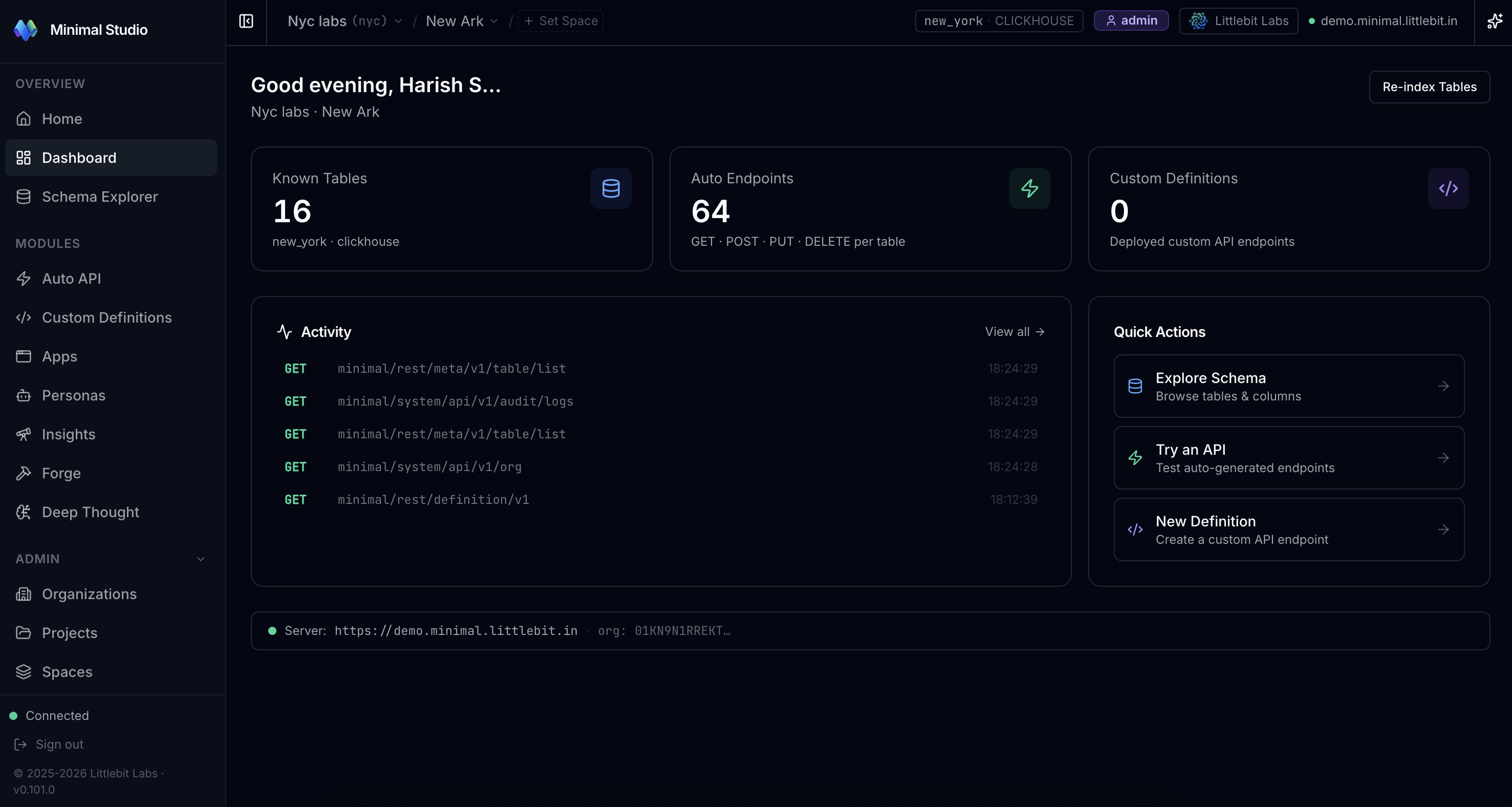
Task: Collapse the Admin section chevron
Action: click(x=200, y=559)
